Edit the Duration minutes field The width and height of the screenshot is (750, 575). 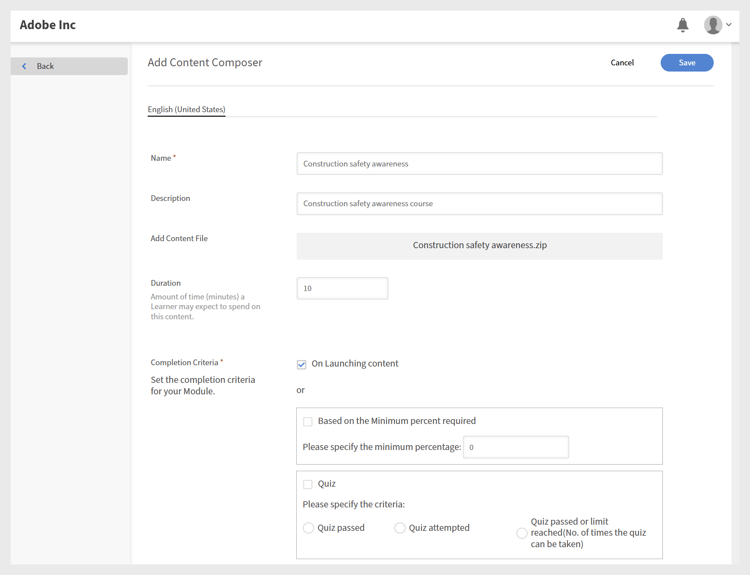(342, 288)
